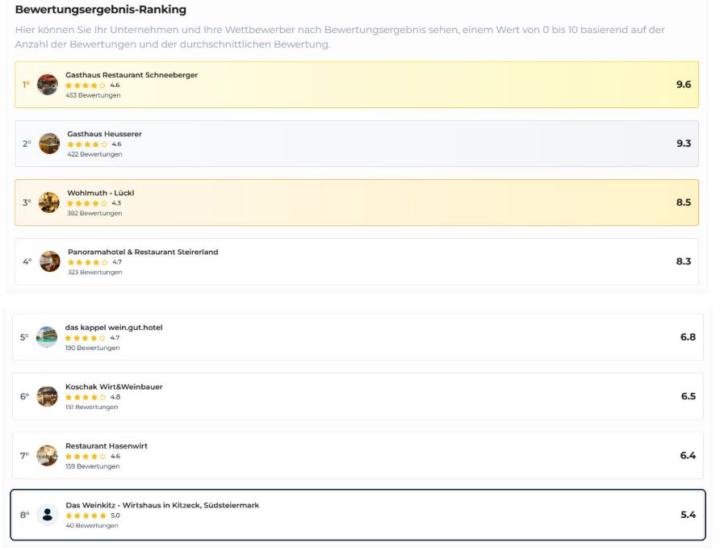Click the five-star rating of Das Weinkitz

click(x=86, y=516)
